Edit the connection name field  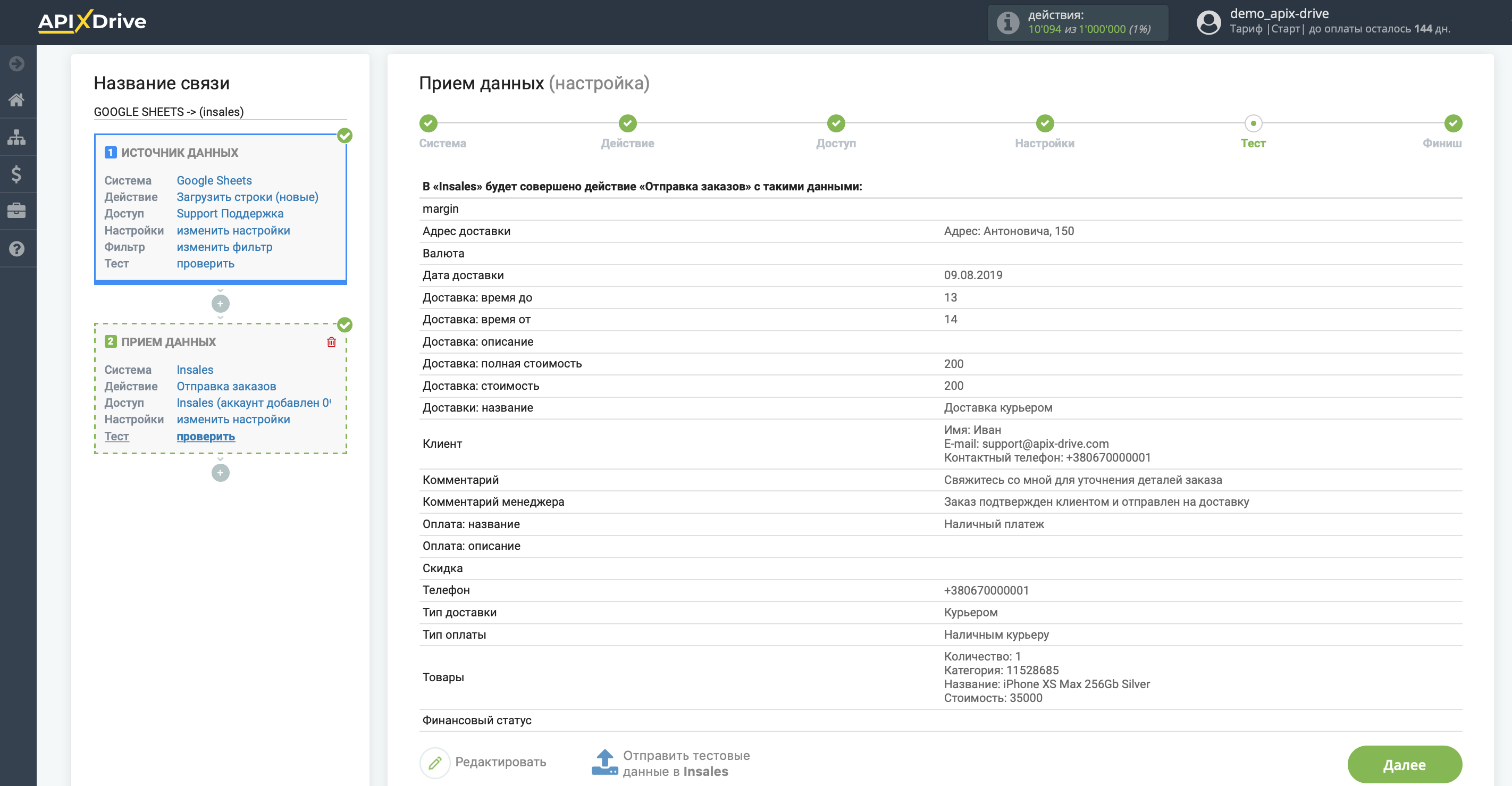pos(220,112)
